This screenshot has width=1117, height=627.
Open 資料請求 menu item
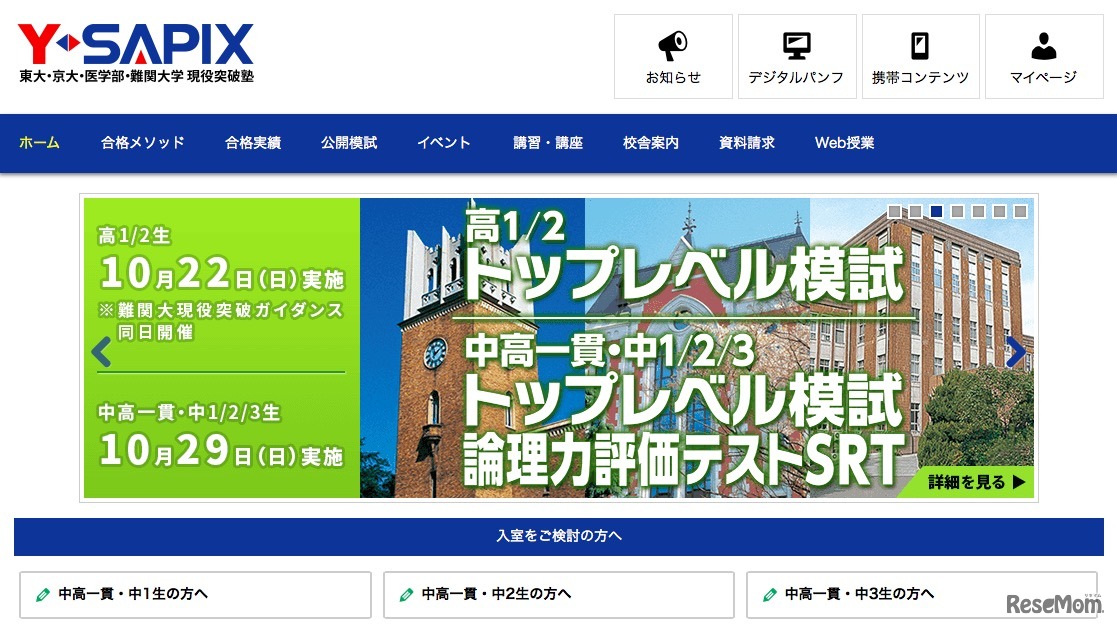(747, 142)
